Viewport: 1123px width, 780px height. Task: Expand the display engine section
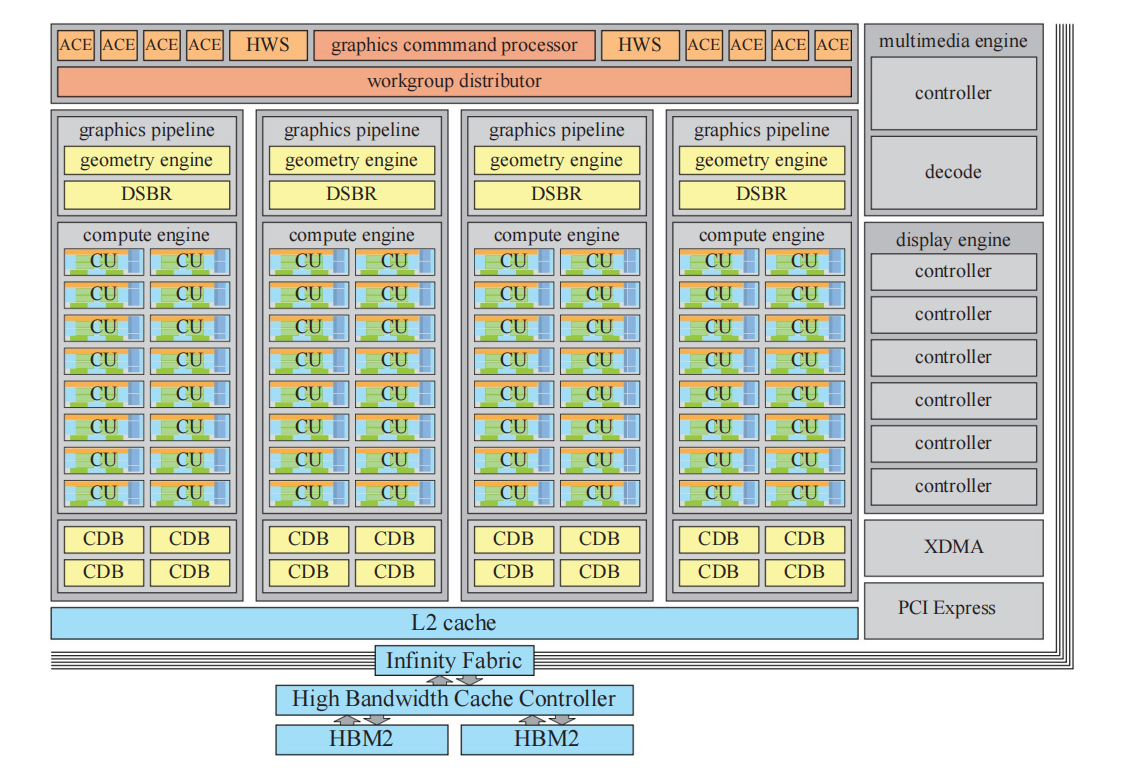coord(952,239)
